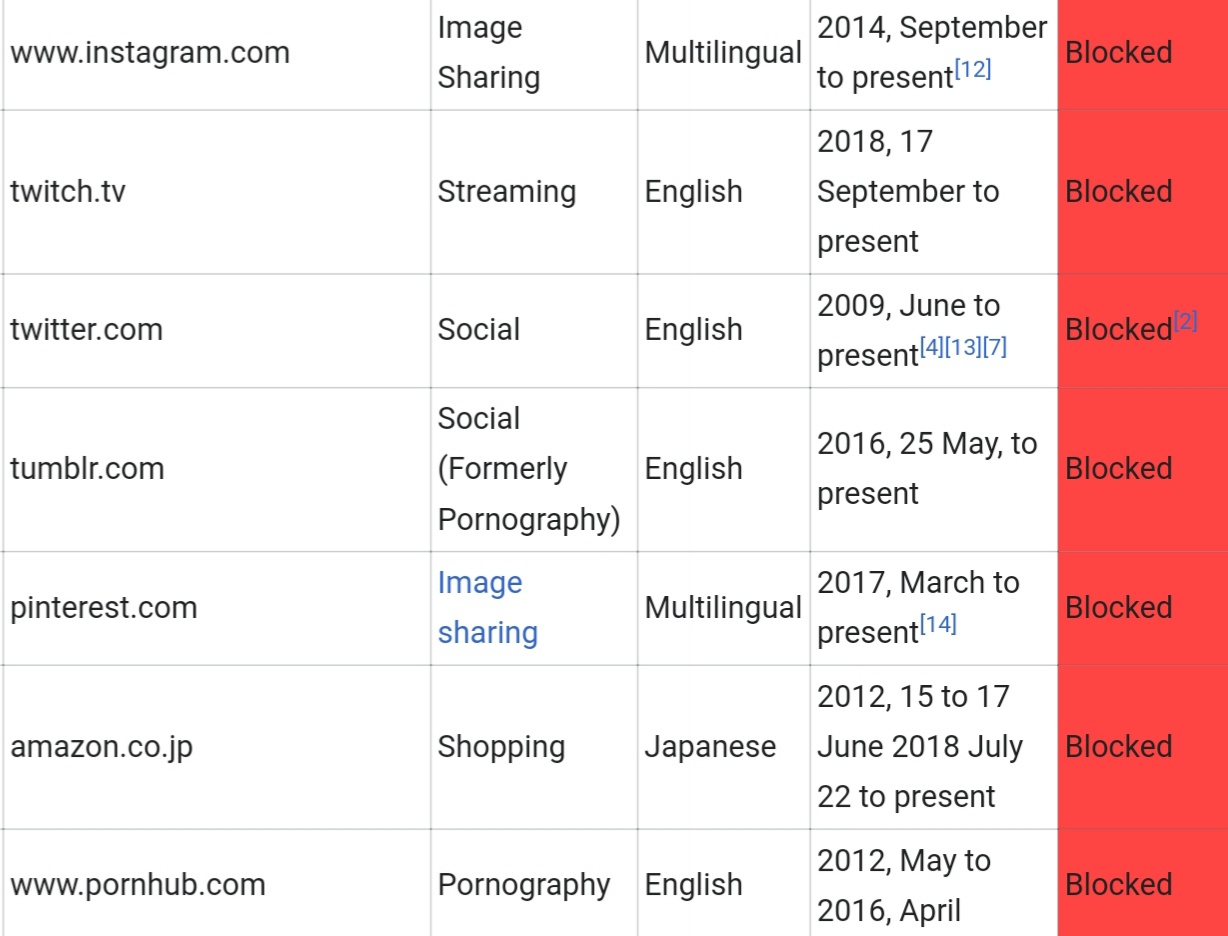Click '2017, March to present' date text
This screenshot has width=1228, height=936.
click(x=918, y=609)
